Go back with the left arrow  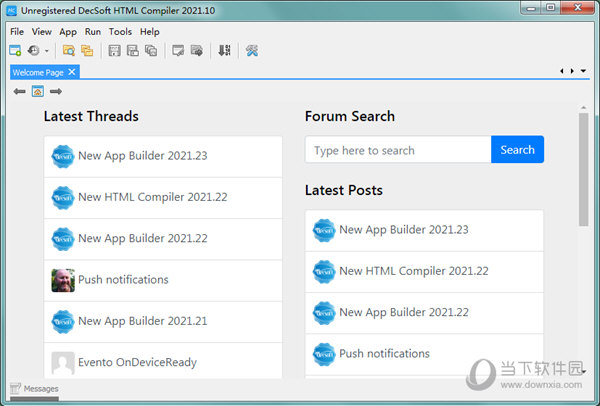pyautogui.click(x=20, y=91)
